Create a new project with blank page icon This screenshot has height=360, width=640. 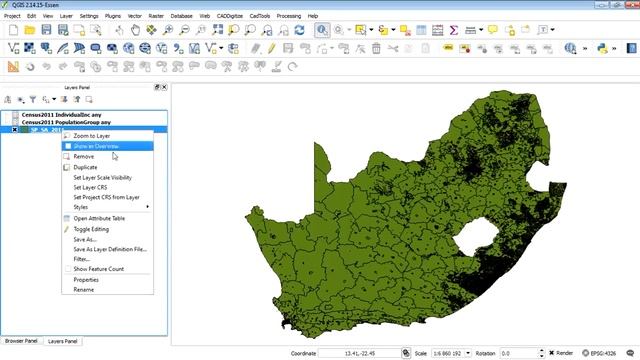(x=13, y=30)
